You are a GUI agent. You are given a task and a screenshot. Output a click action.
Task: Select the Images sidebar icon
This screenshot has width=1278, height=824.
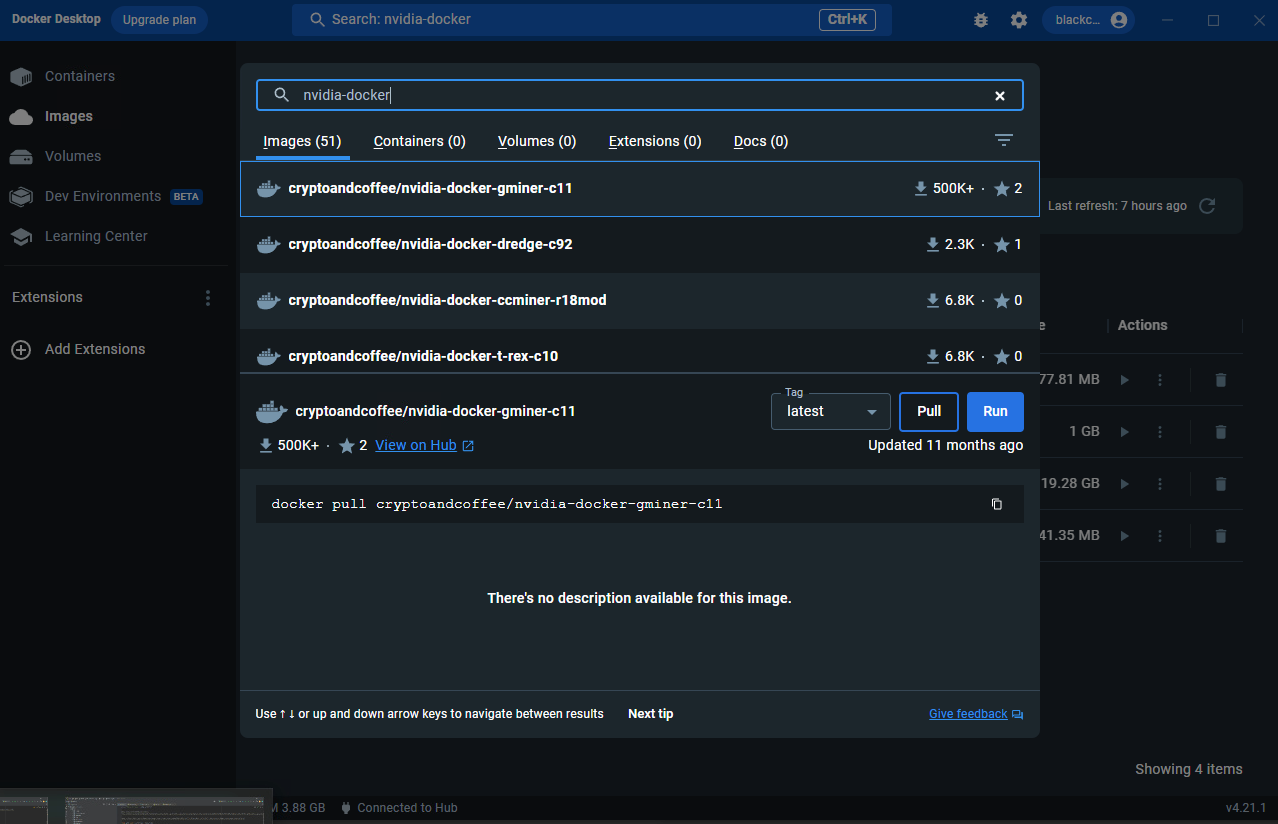point(20,116)
